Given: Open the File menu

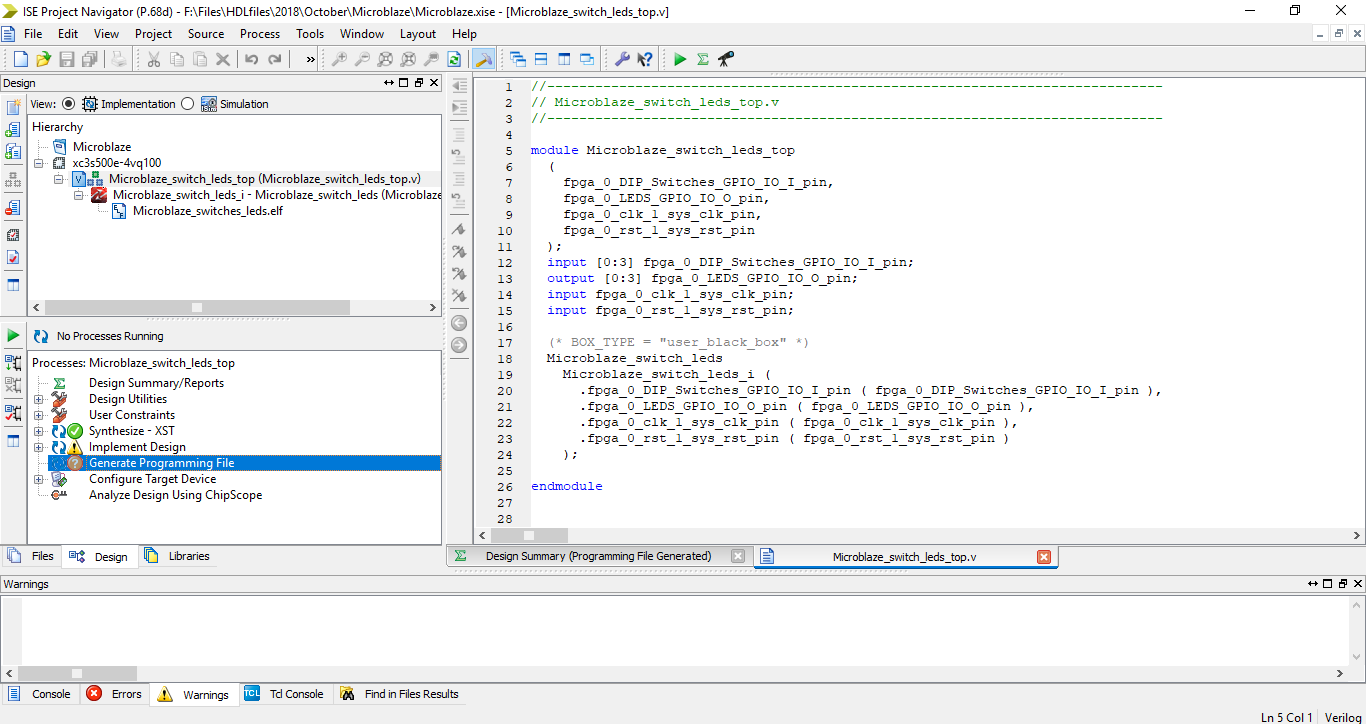Looking at the screenshot, I should point(33,34).
